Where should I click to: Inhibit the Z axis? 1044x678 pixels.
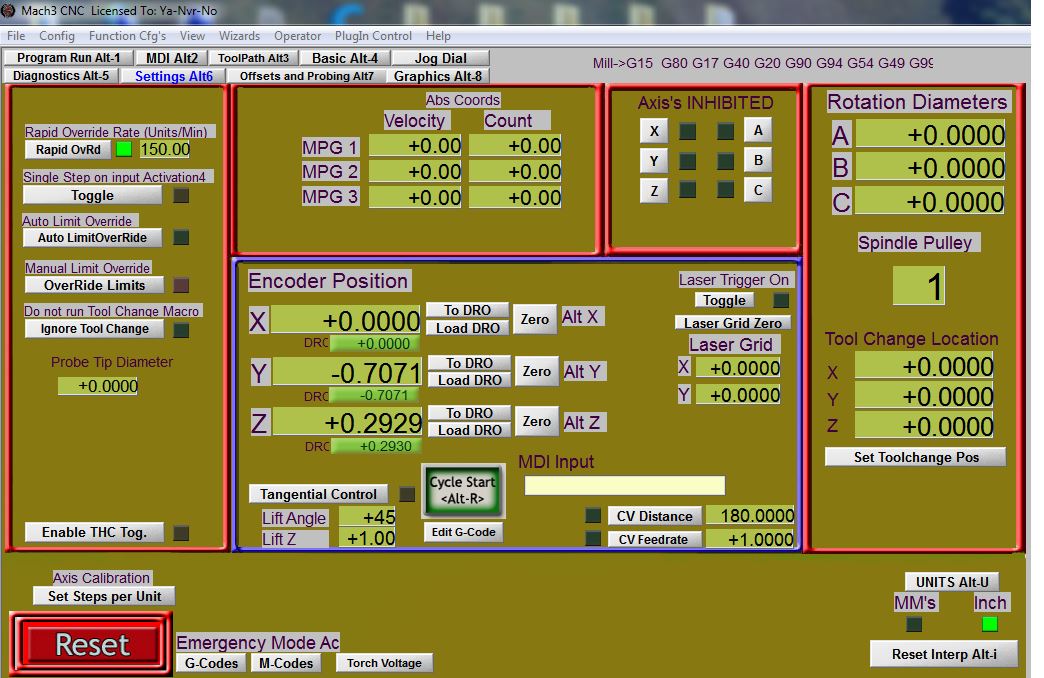click(654, 190)
